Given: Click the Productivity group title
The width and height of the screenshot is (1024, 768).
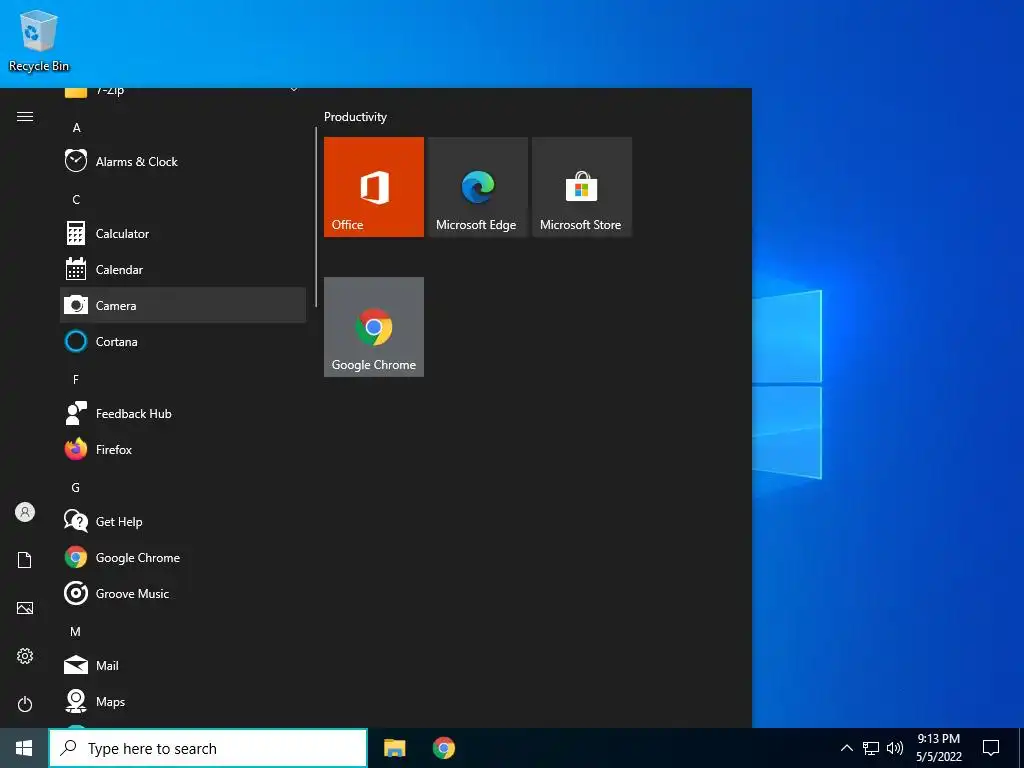Looking at the screenshot, I should (355, 117).
